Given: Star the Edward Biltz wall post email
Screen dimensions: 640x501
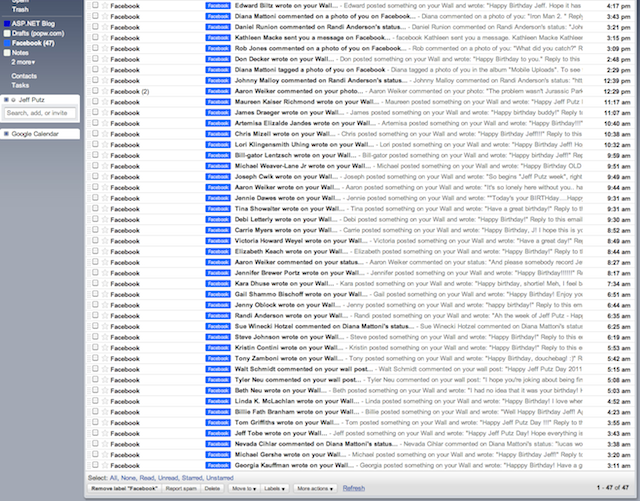Looking at the screenshot, I should 105,5.
